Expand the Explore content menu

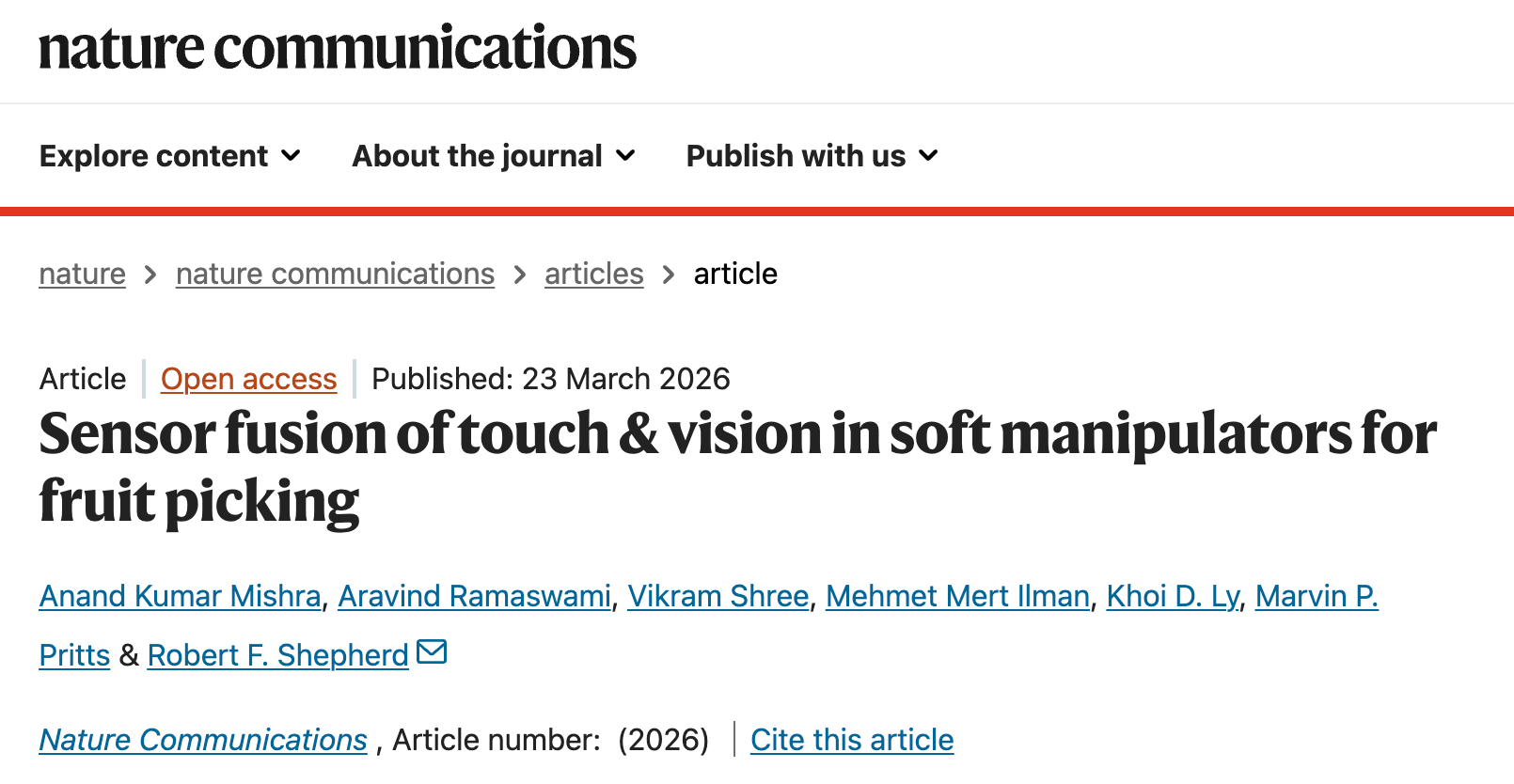coord(170,156)
